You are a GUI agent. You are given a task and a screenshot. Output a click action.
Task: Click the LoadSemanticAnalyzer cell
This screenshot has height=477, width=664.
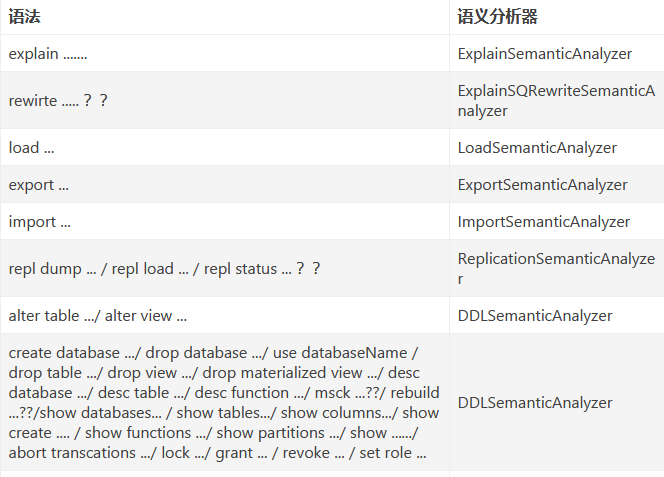[537, 148]
